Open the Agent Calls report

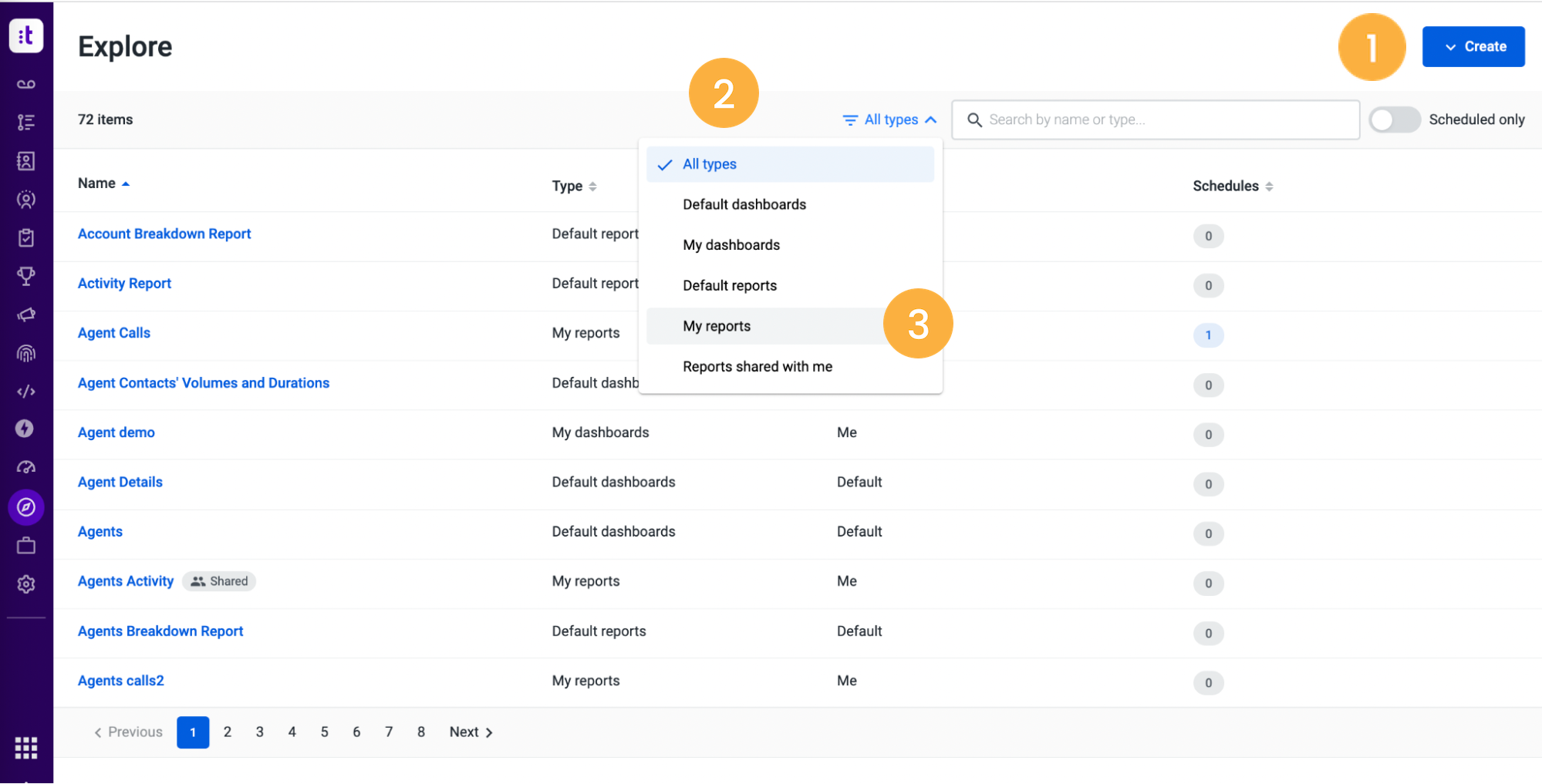pos(114,333)
